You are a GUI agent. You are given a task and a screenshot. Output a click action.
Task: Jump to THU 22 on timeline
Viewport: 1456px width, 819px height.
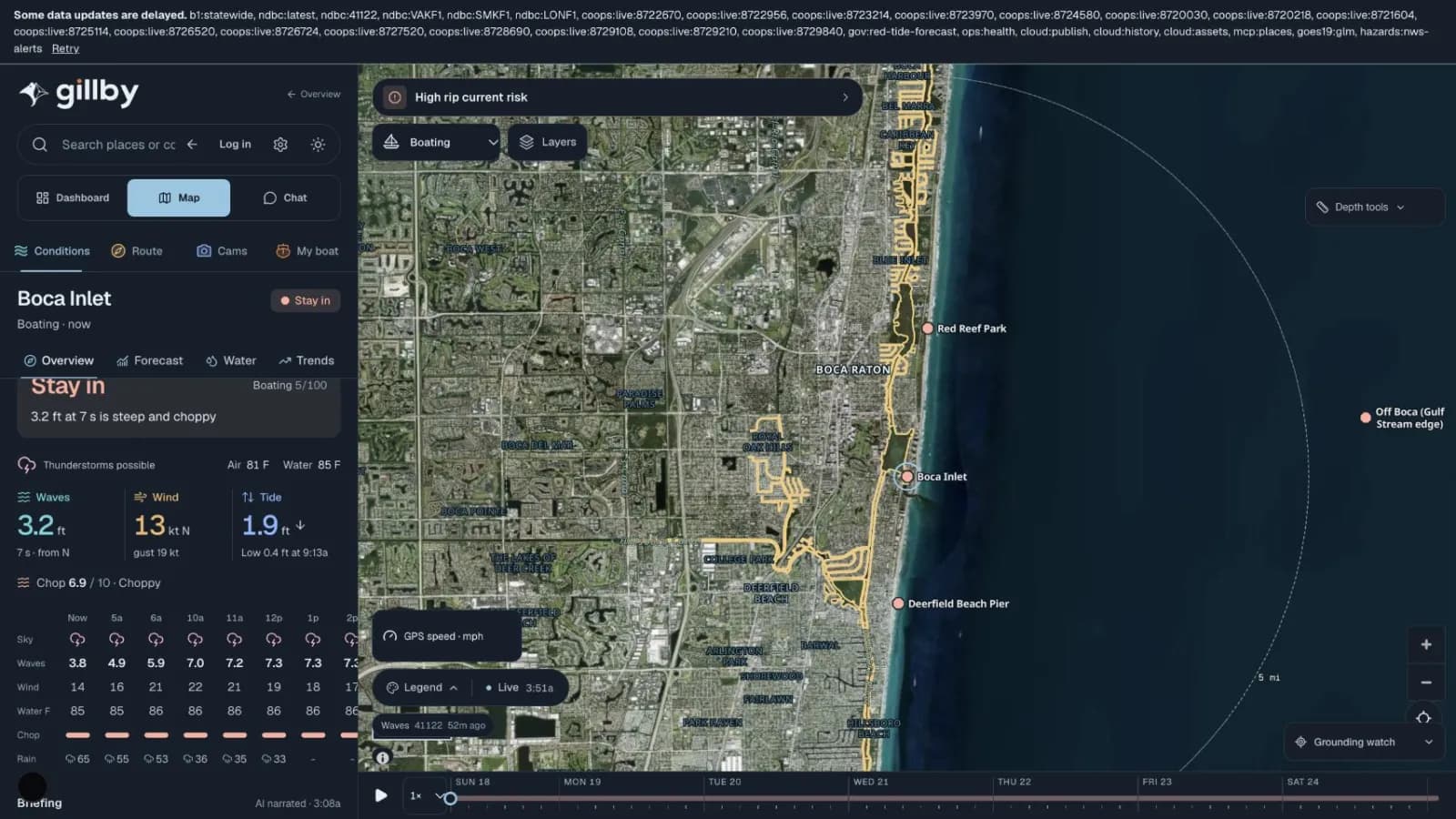click(x=1014, y=782)
